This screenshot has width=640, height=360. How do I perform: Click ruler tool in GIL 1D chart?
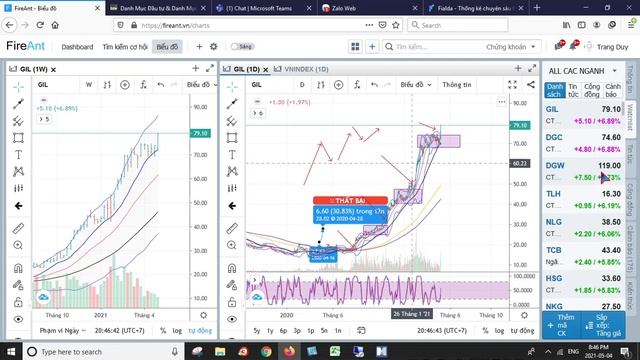click(232, 228)
